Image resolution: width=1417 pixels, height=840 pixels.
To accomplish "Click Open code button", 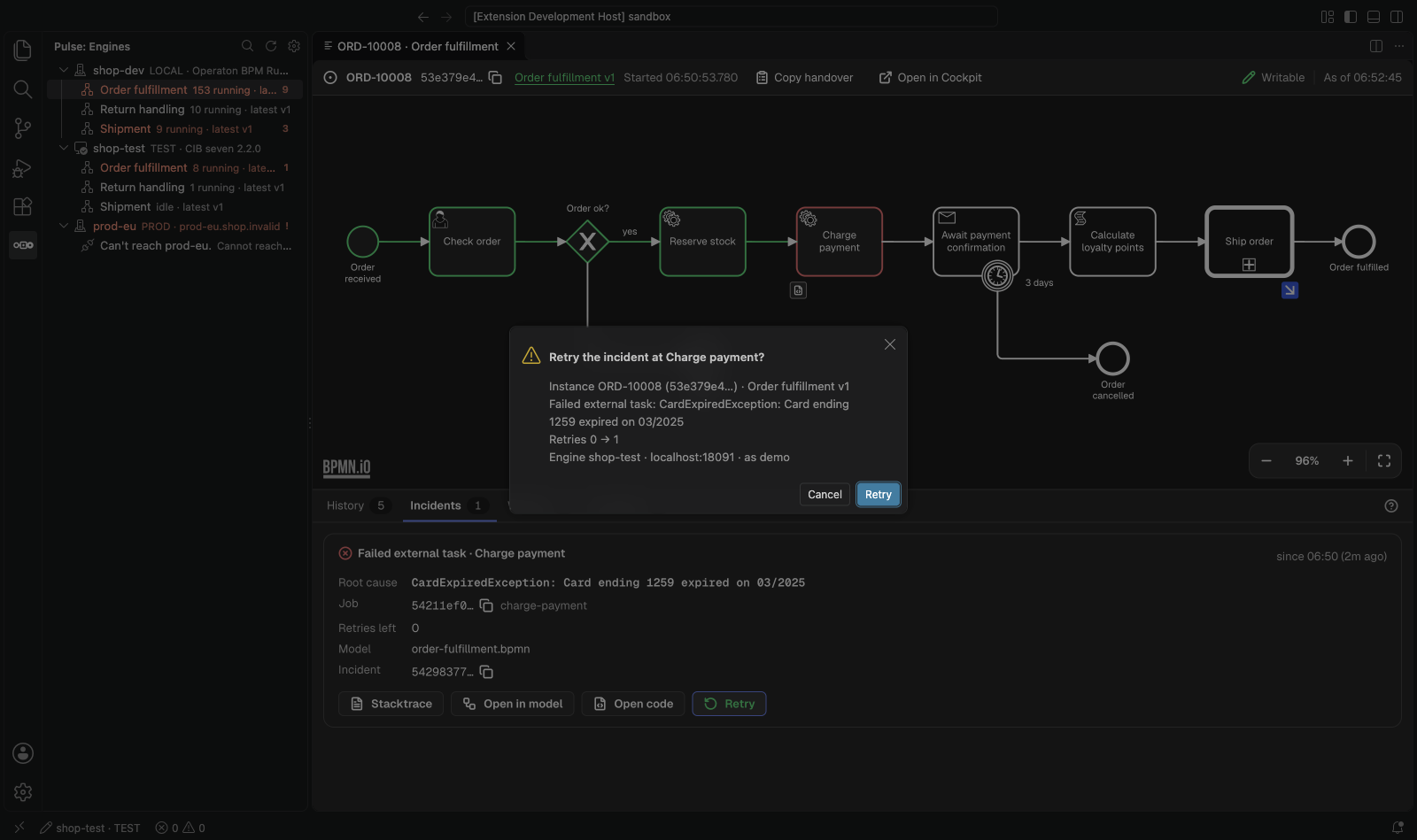I will pos(633,705).
